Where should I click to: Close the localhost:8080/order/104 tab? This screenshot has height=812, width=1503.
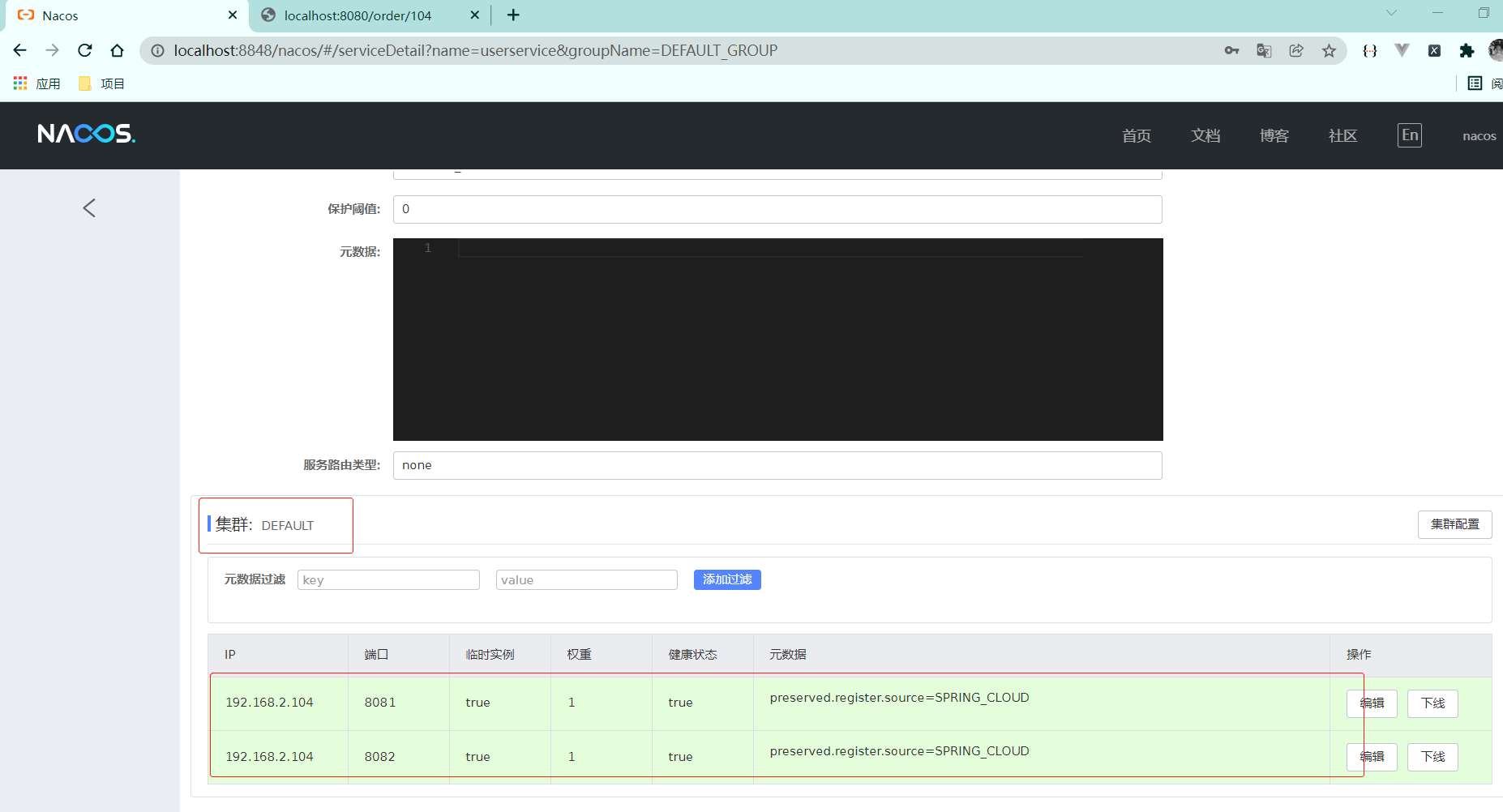tap(475, 15)
